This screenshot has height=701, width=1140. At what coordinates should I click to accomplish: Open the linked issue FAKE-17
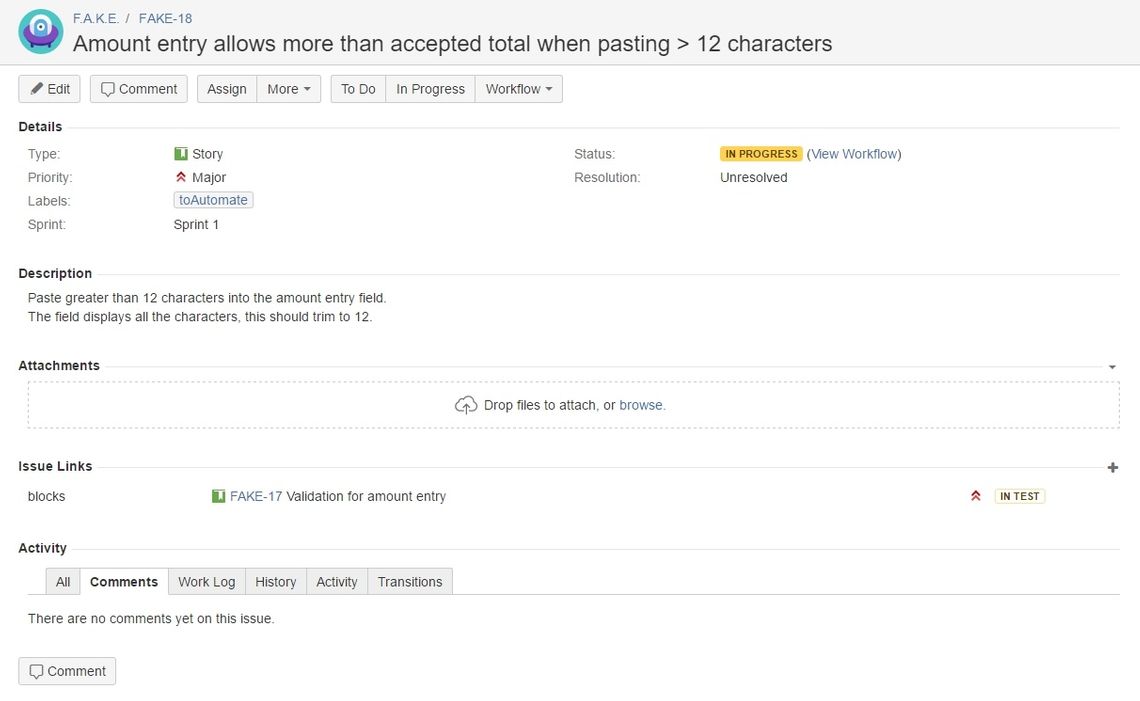[256, 496]
